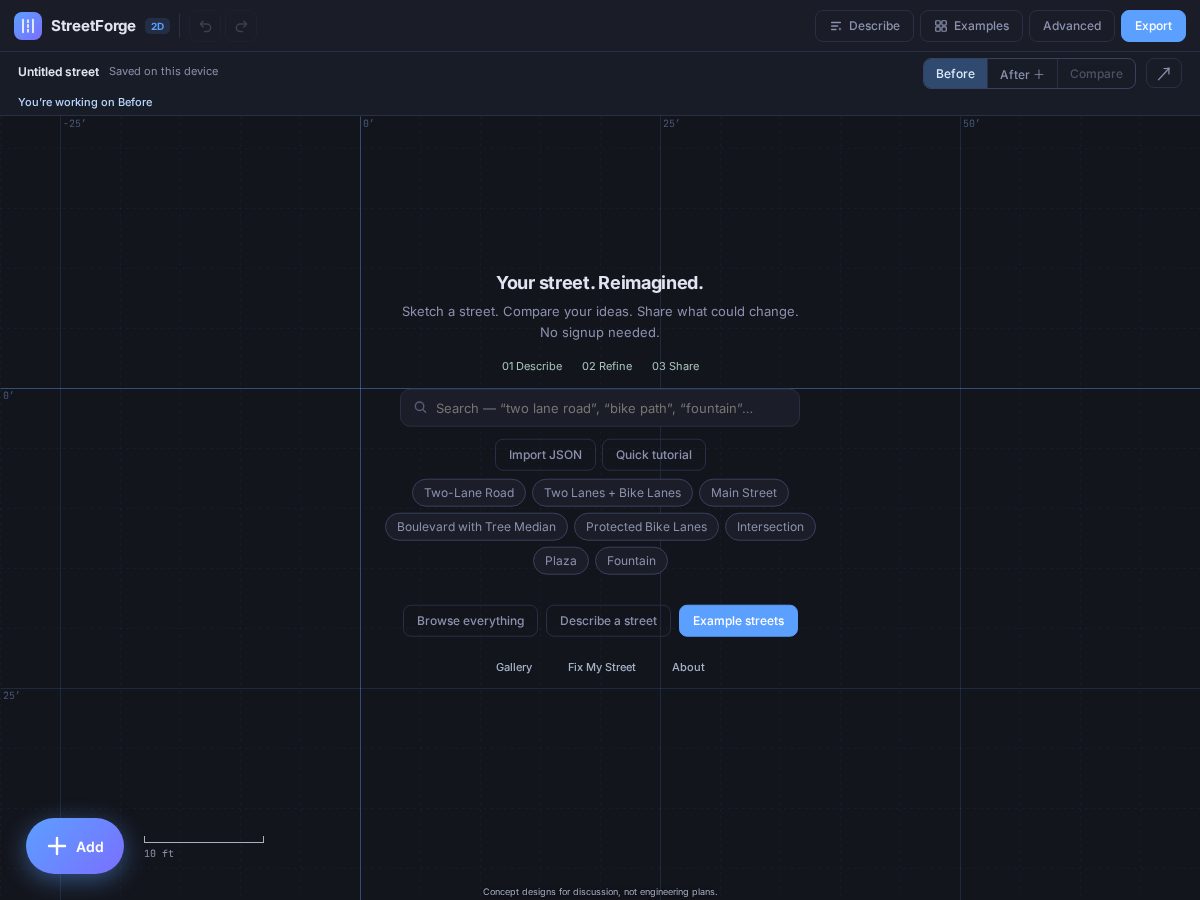Viewport: 1200px width, 900px height.
Task: Select the Two-Lane Road preset chip
Action: click(469, 493)
